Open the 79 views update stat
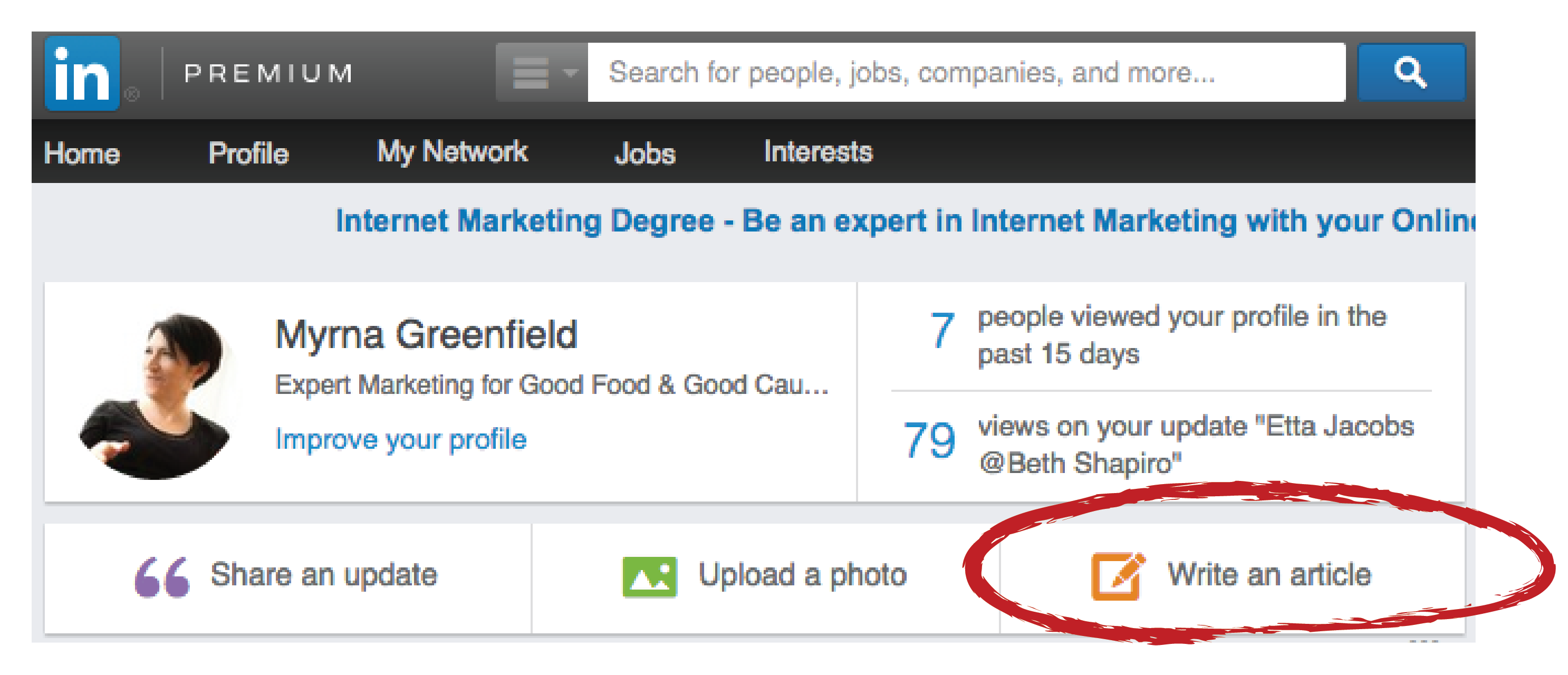 point(929,440)
